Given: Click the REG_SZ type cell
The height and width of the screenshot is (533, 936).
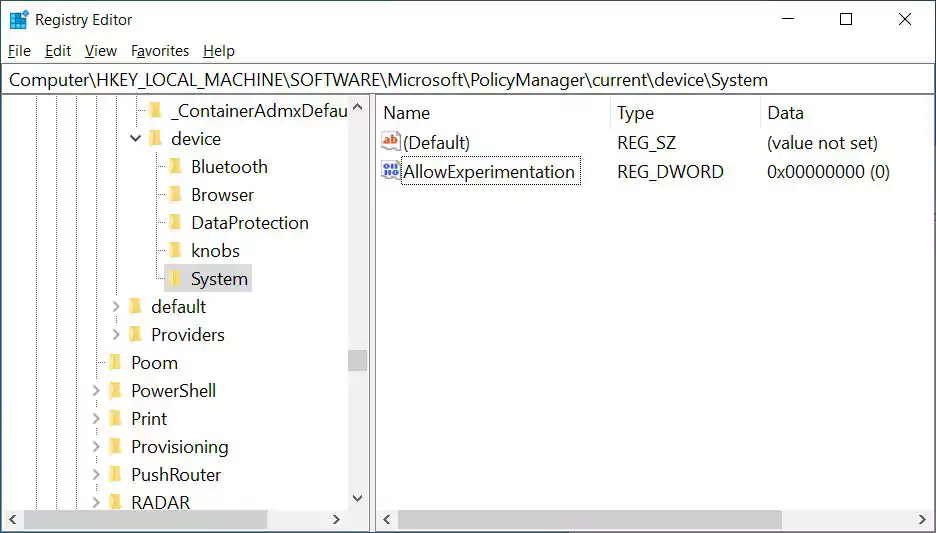Looking at the screenshot, I should point(646,143).
